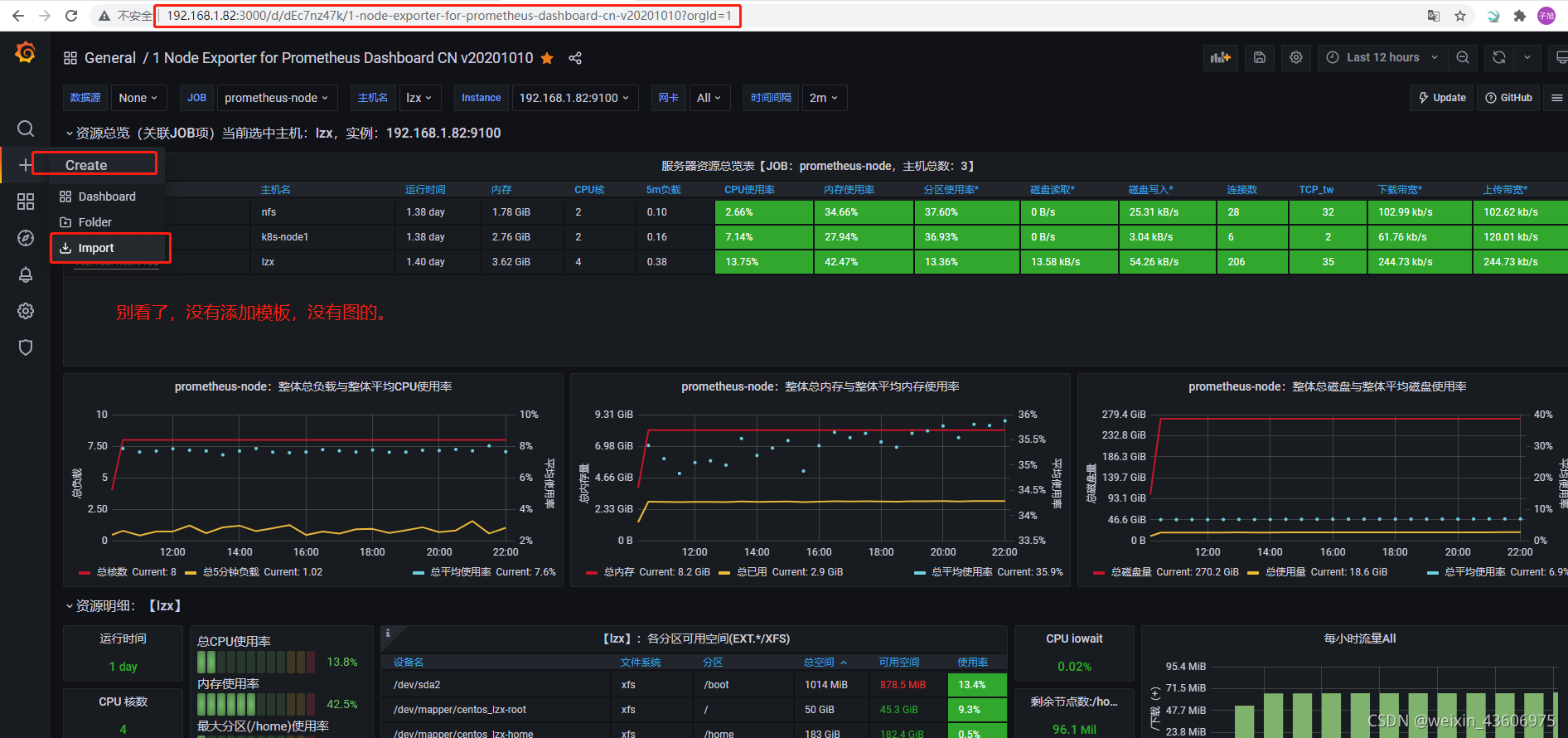This screenshot has width=1568, height=738.
Task: Click the browser back arrow
Action: [18, 16]
